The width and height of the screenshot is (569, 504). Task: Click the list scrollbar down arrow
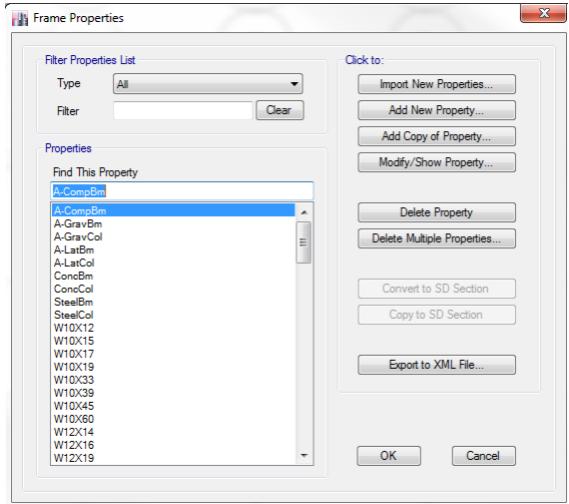pos(304,455)
